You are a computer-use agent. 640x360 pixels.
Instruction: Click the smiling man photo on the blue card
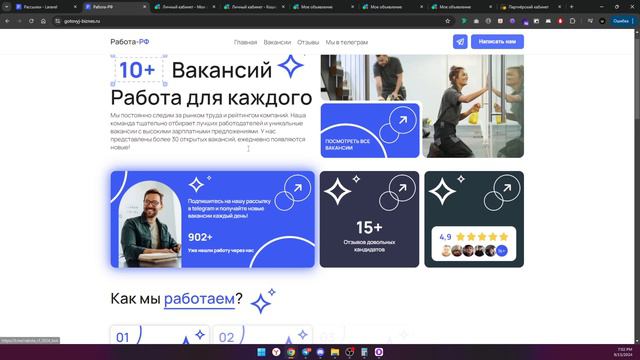coord(150,224)
